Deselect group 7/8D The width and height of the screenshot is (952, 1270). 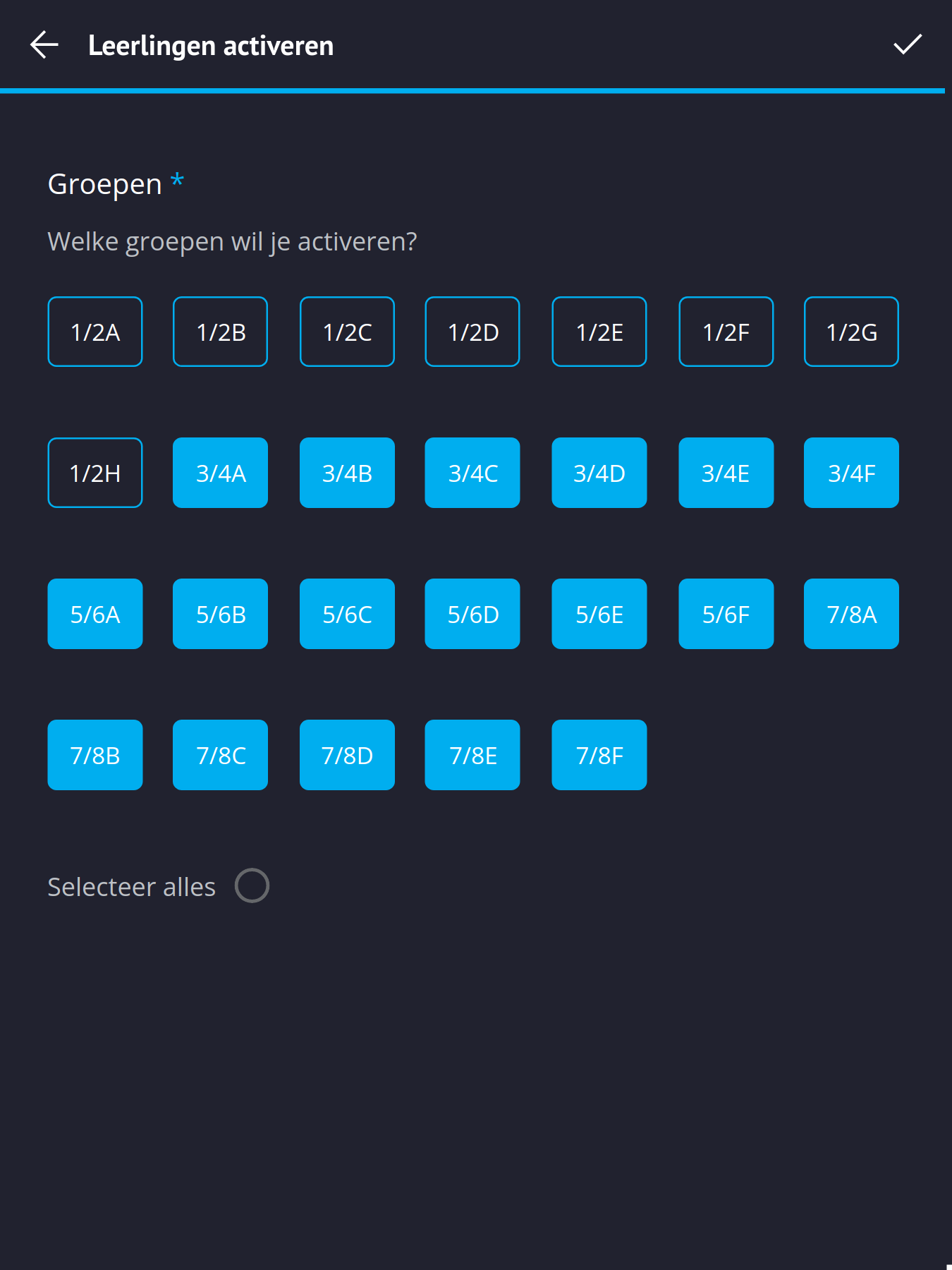[x=347, y=754]
